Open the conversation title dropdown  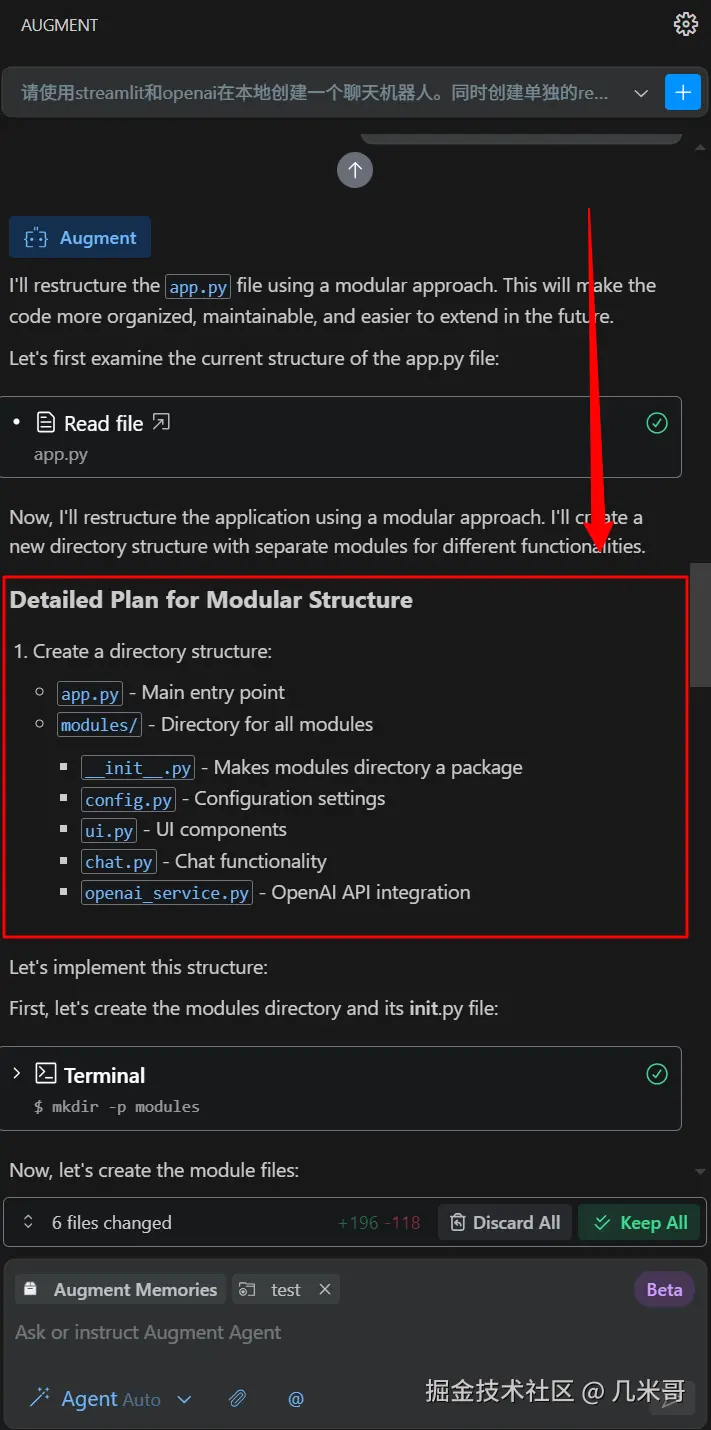coord(641,93)
